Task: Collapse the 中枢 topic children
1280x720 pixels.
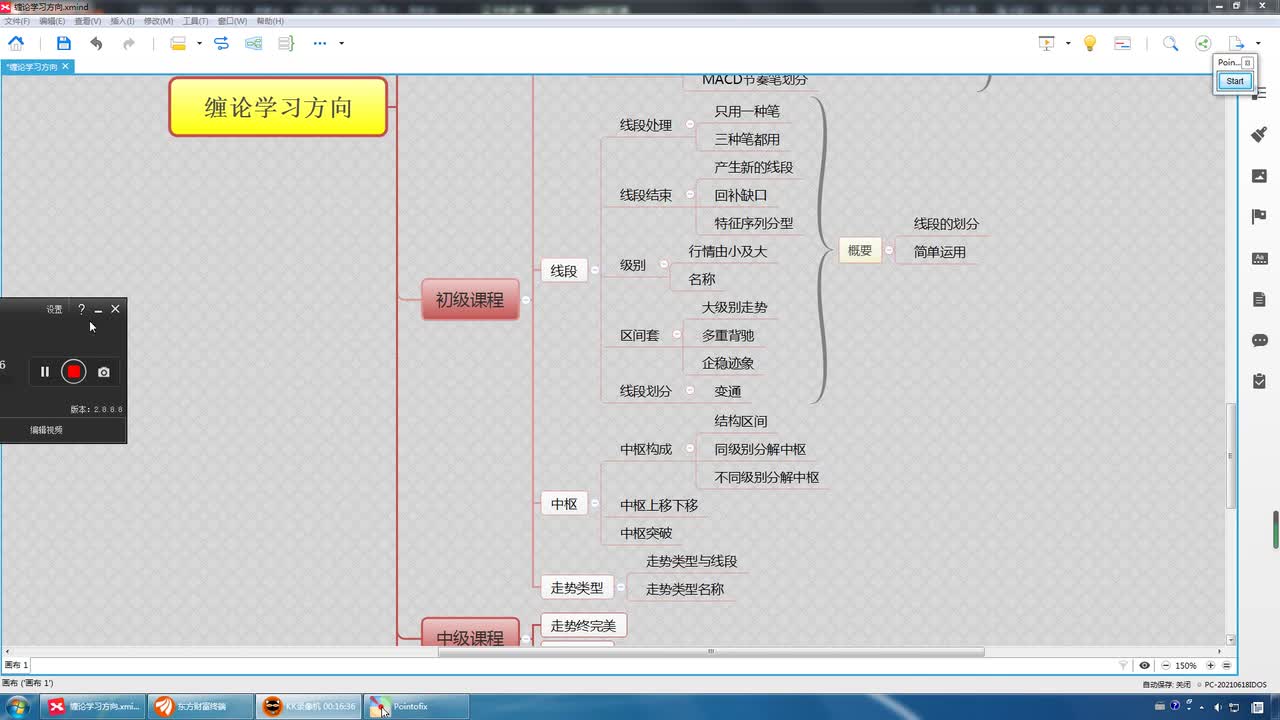Action: pos(594,504)
